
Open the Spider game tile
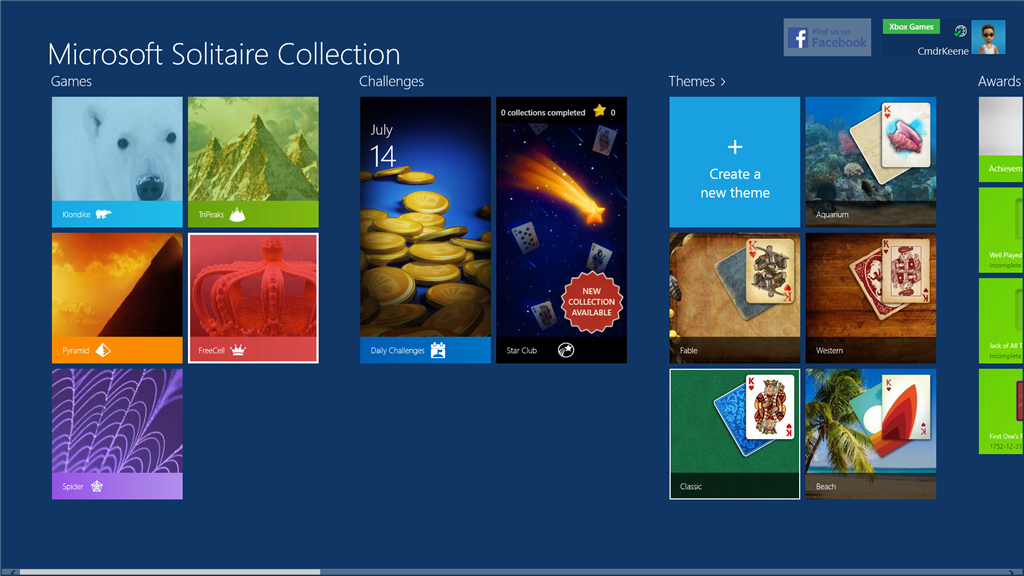pos(117,434)
